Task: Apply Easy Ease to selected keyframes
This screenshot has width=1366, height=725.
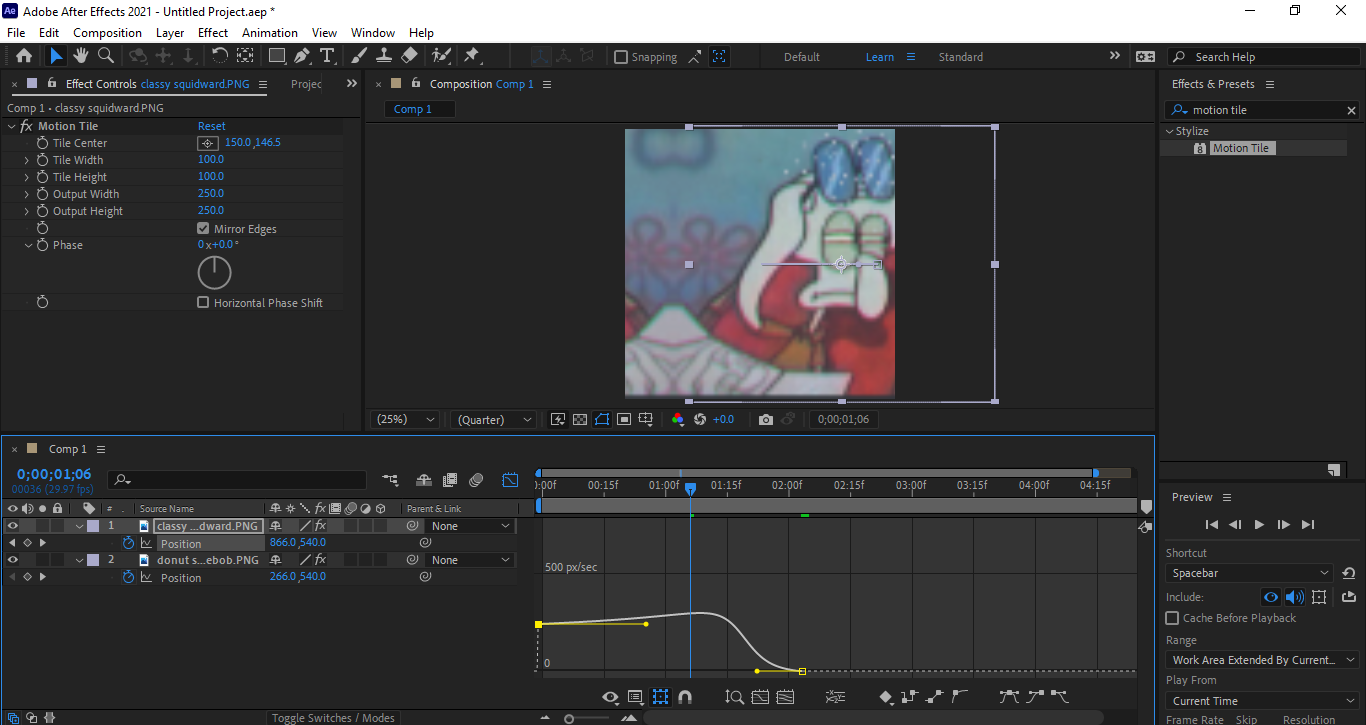Action: (x=1010, y=697)
